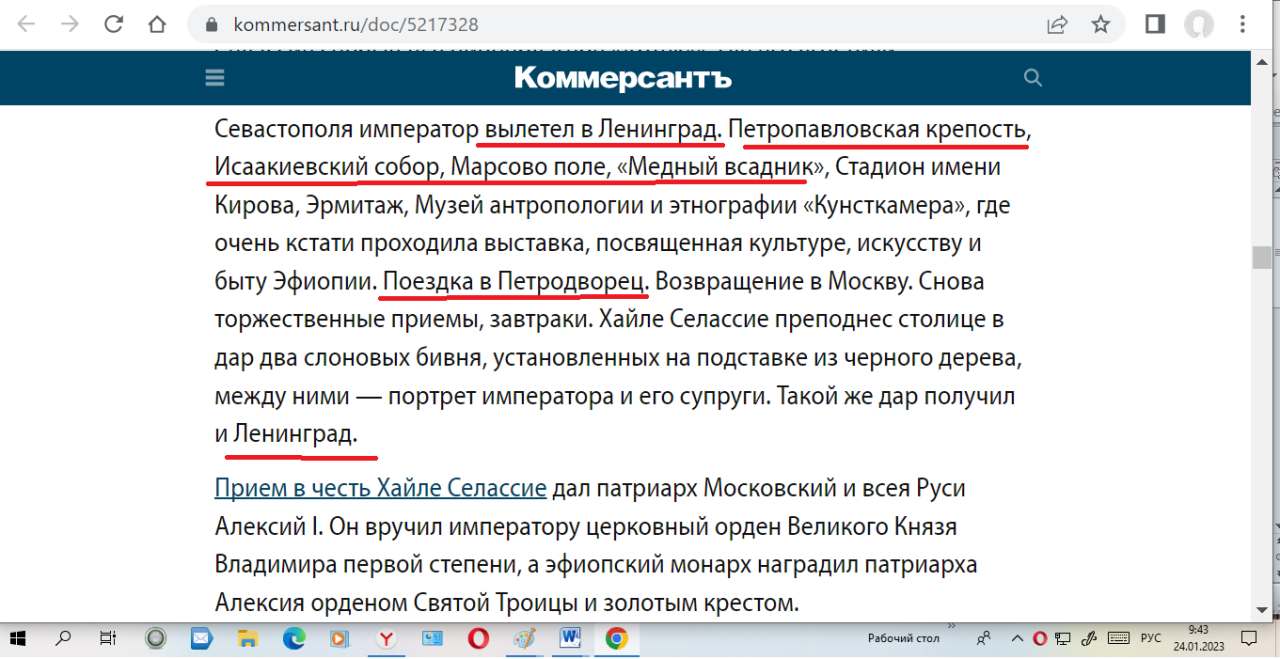
Task: Open the Windows notification center
Action: [1249, 638]
